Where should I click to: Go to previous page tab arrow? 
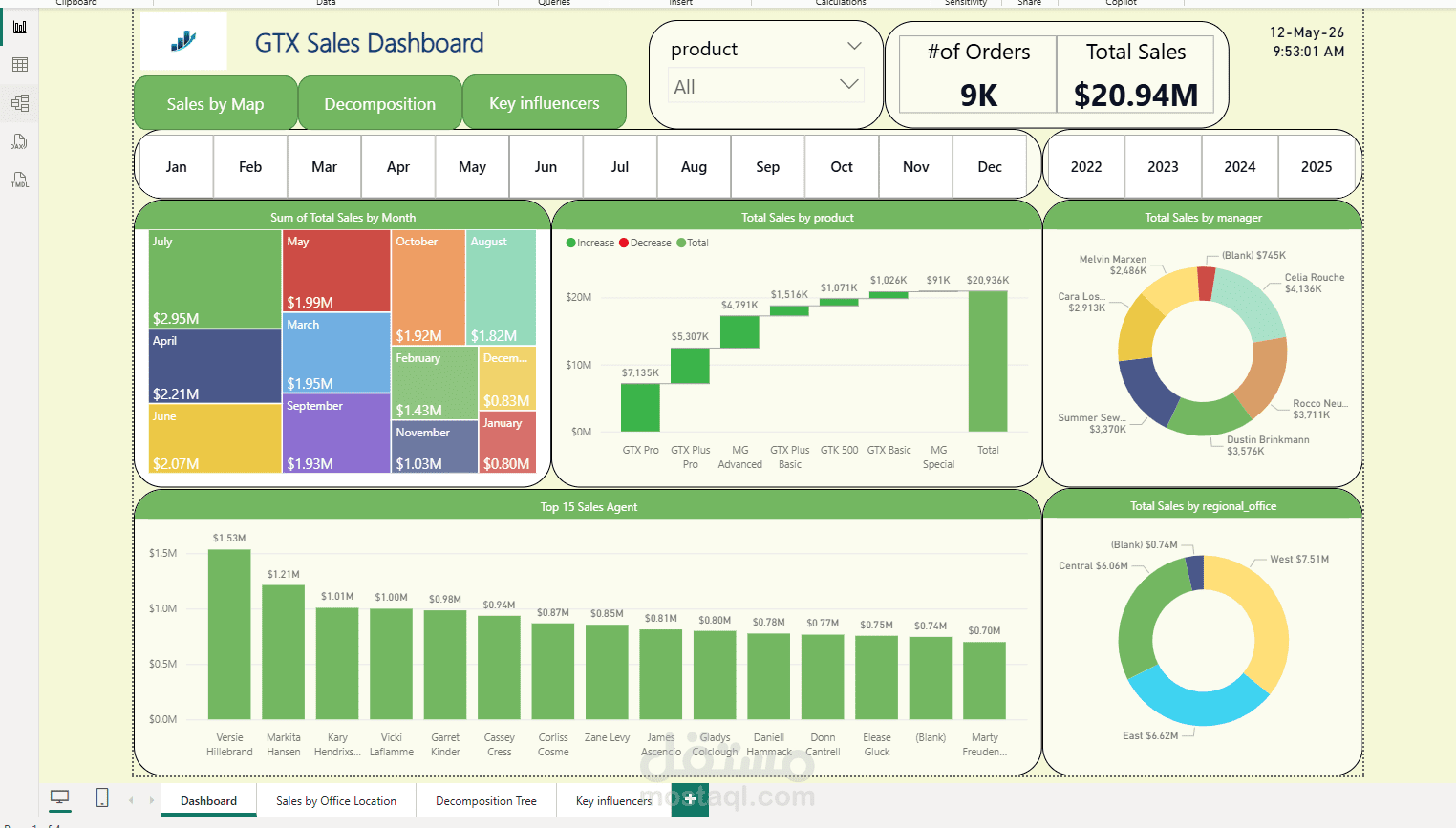131,800
